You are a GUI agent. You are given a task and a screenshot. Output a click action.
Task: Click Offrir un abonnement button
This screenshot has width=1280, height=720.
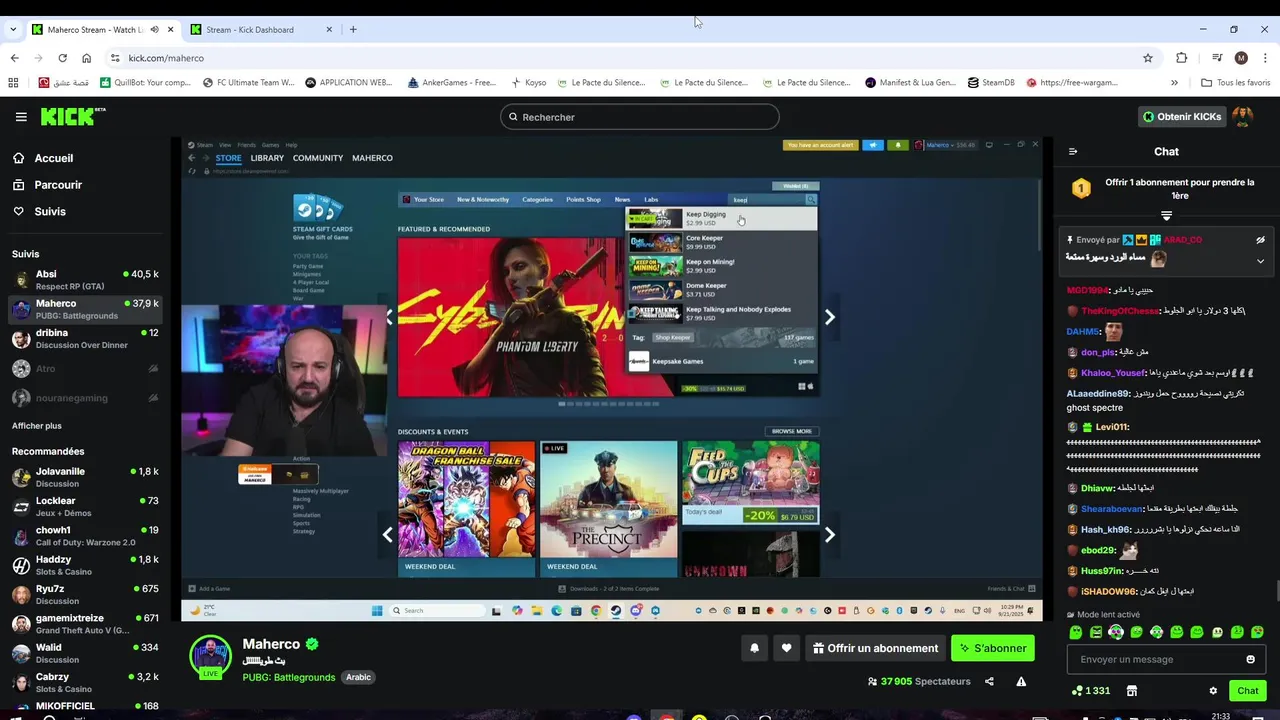click(875, 648)
